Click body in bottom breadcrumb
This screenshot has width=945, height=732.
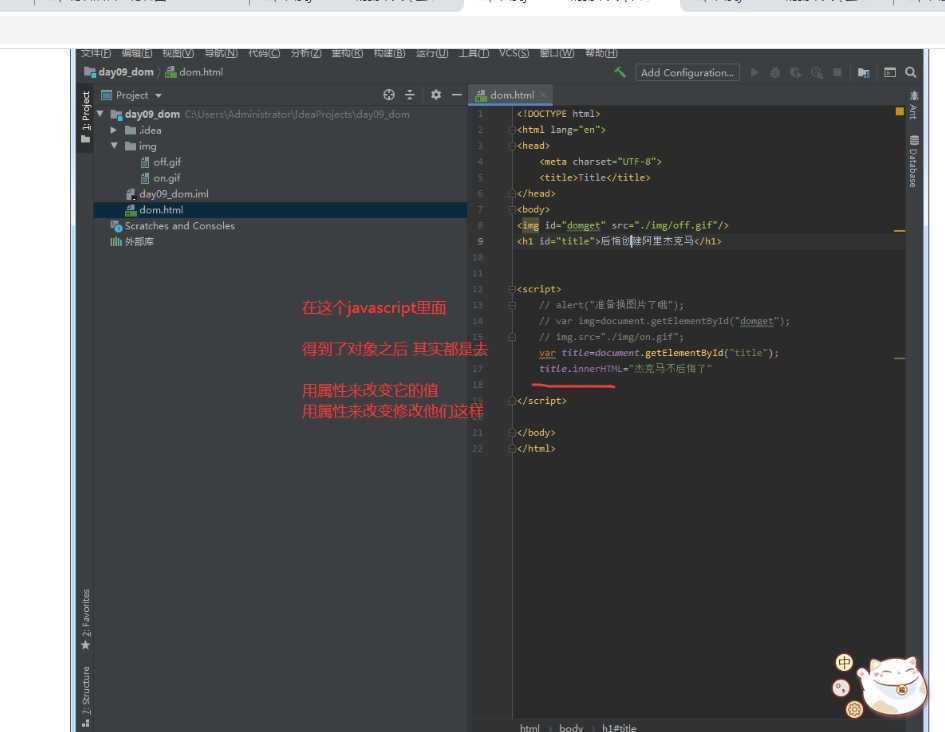(571, 727)
